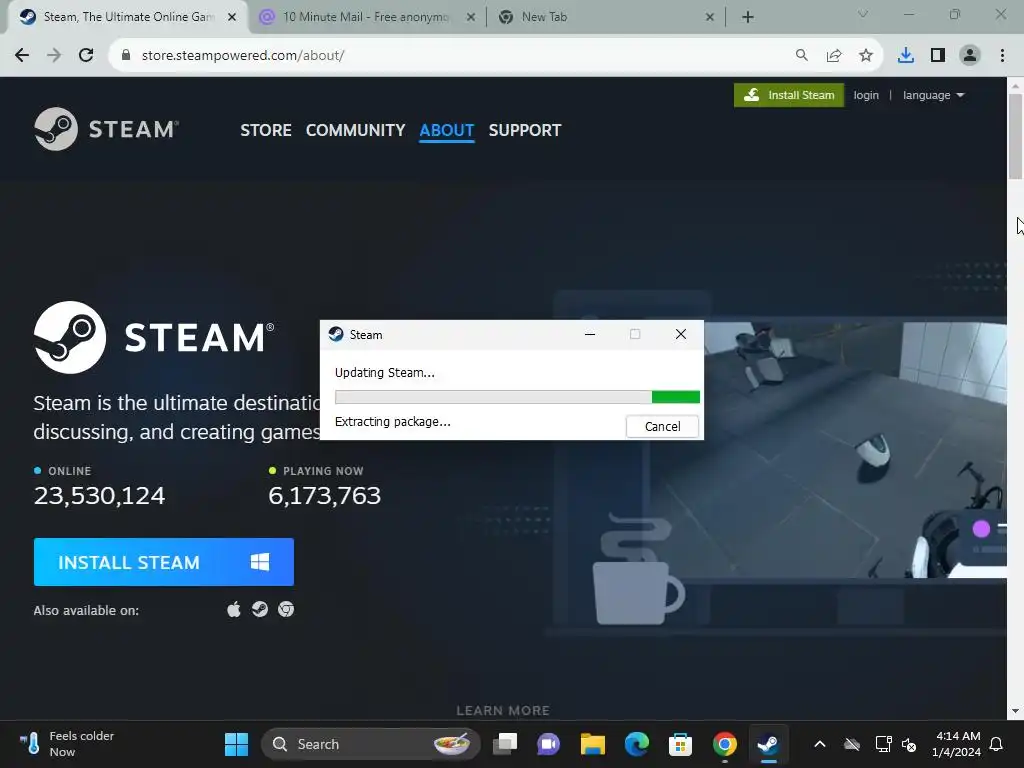Open the tab search chevron
This screenshot has height=768, width=1024.
(x=863, y=14)
